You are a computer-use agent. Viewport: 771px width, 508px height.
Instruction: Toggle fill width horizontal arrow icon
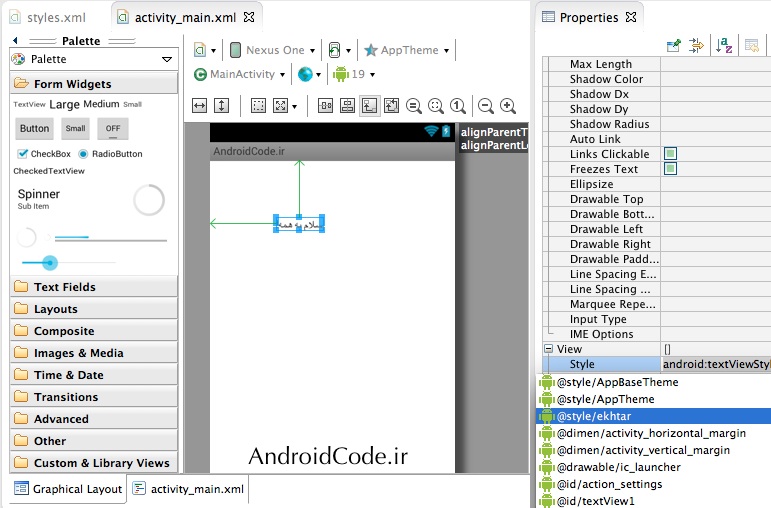pyautogui.click(x=199, y=106)
